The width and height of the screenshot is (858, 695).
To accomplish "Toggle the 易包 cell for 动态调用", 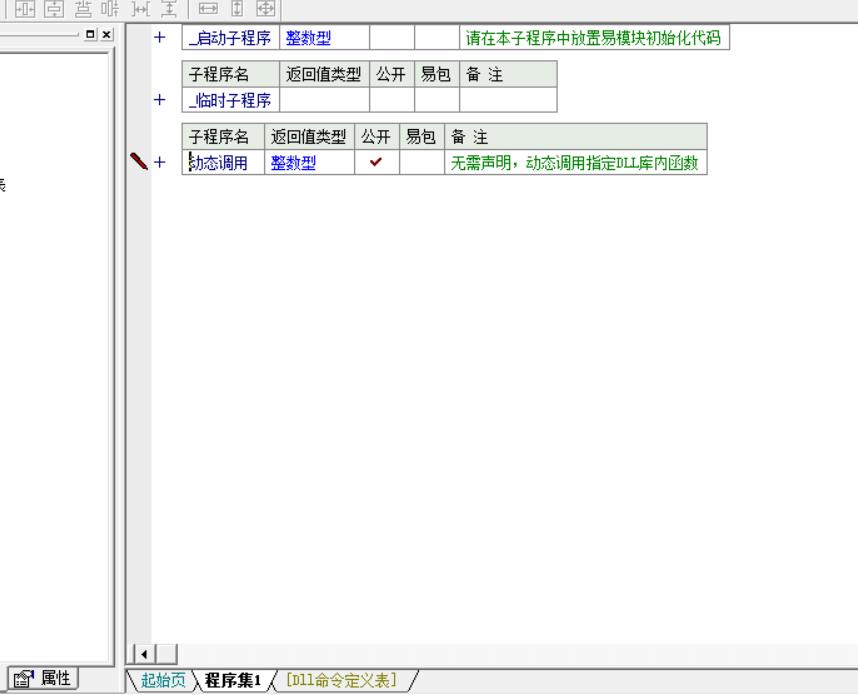I will pyautogui.click(x=422, y=163).
